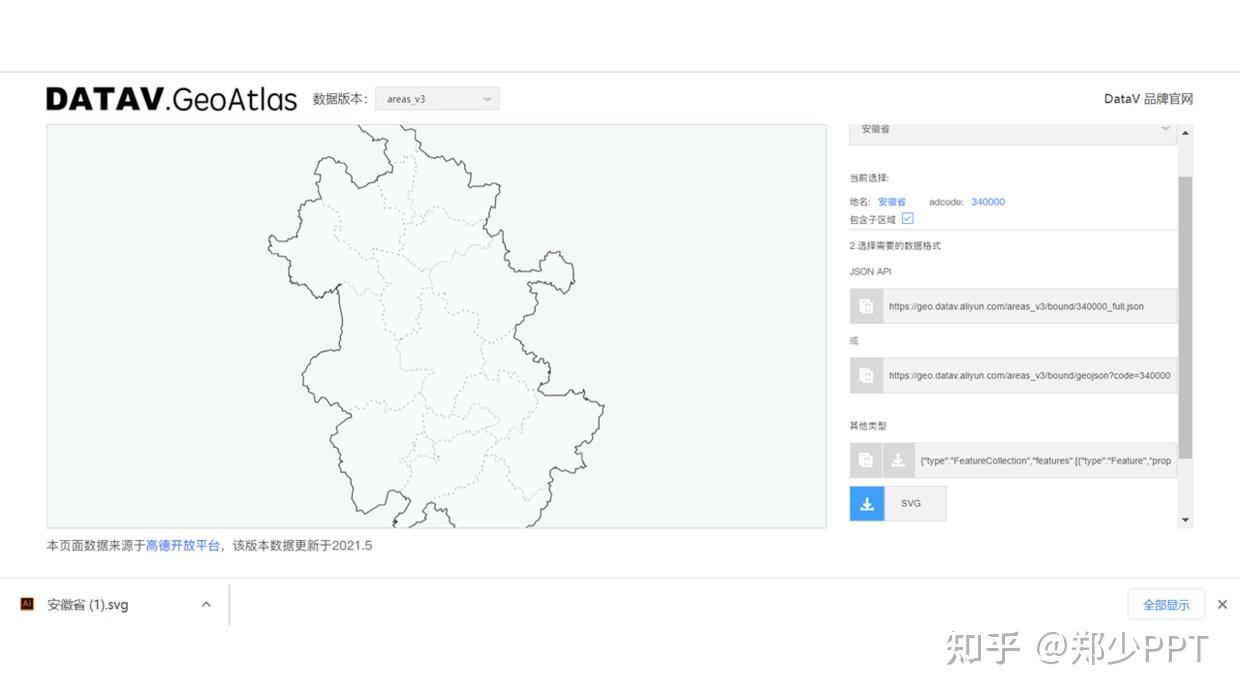Click the 数据版本 label area

[x=340, y=98]
